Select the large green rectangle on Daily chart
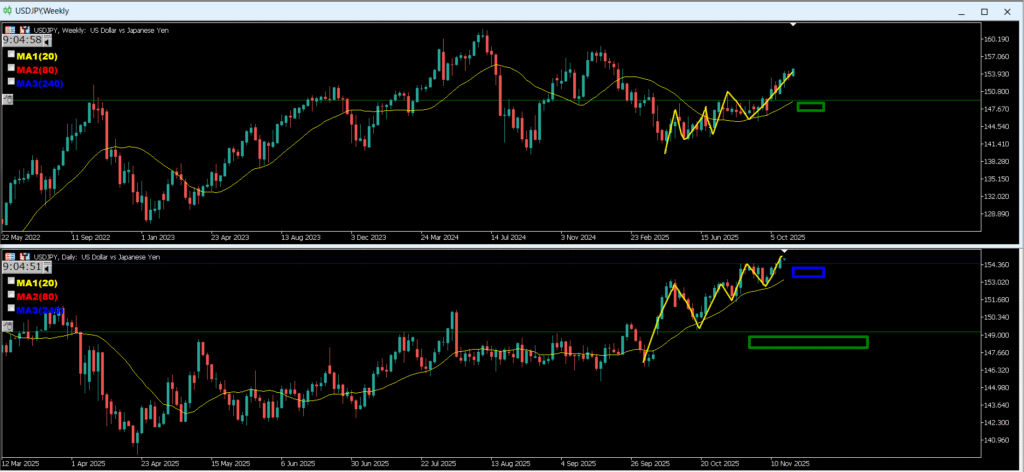Screen dimensions: 1024x472 pyautogui.click(x=808, y=342)
